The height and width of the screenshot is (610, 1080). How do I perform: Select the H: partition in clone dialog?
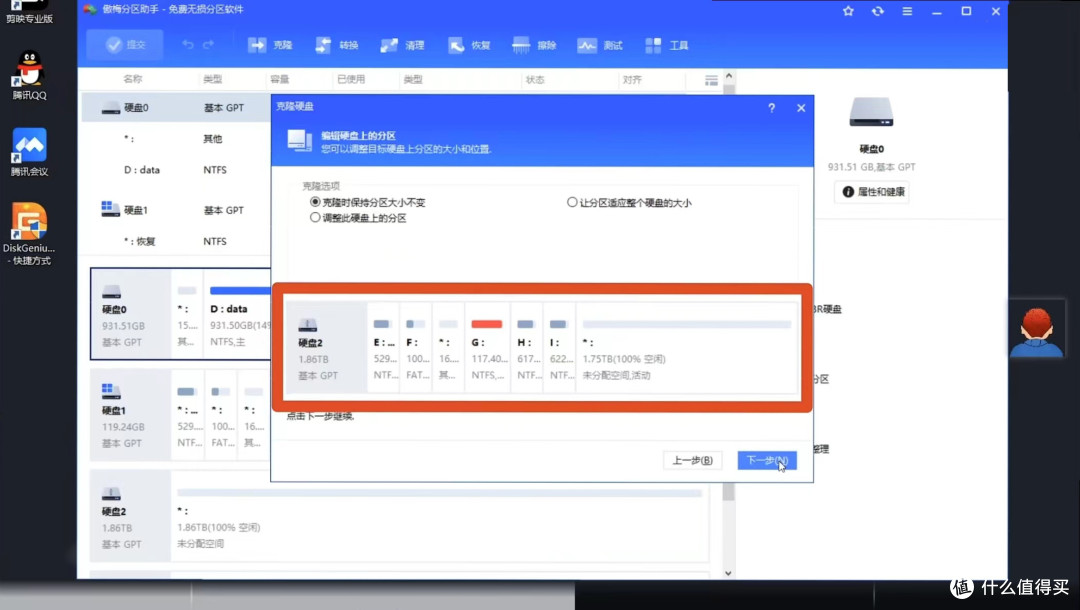[527, 347]
